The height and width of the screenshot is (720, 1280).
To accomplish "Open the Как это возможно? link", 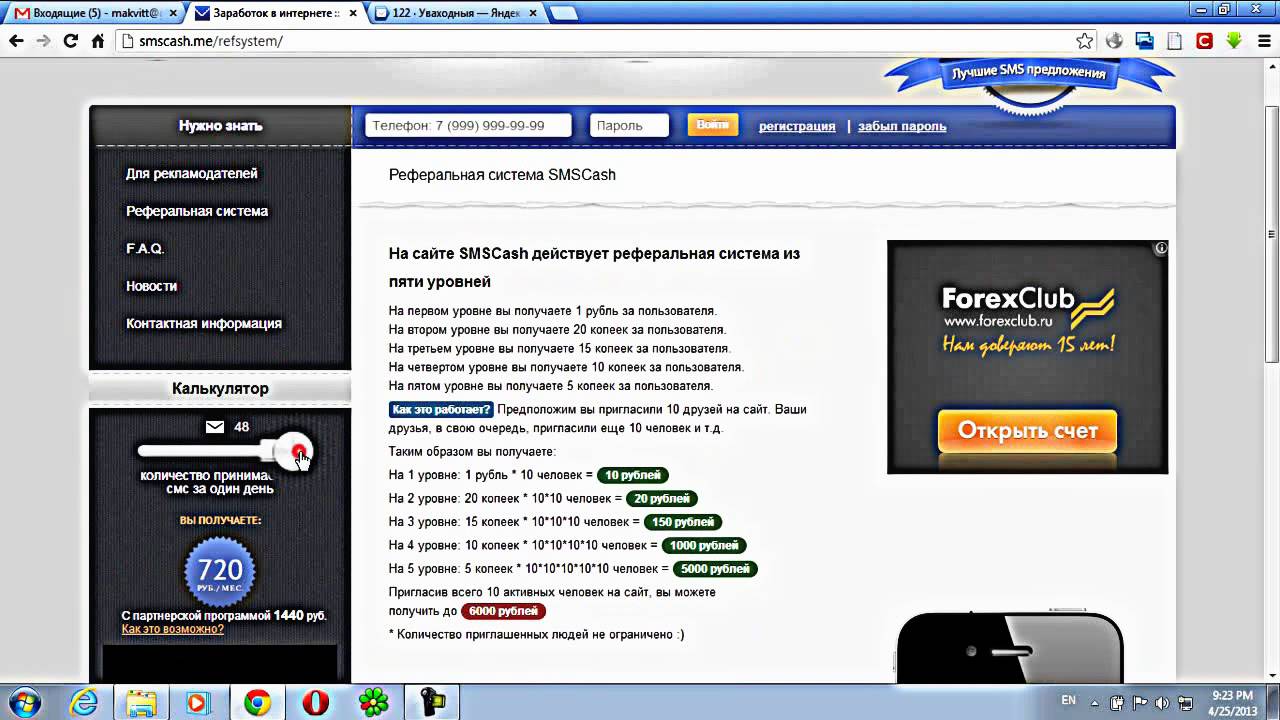I will 173,629.
